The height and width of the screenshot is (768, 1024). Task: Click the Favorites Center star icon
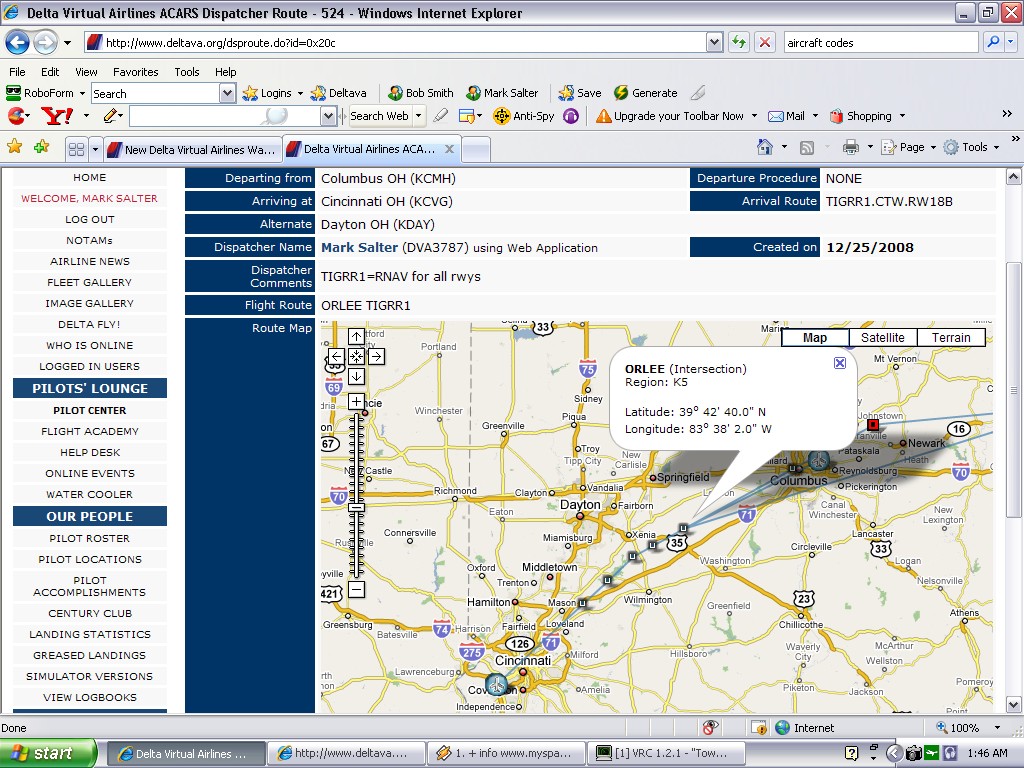click(14, 147)
